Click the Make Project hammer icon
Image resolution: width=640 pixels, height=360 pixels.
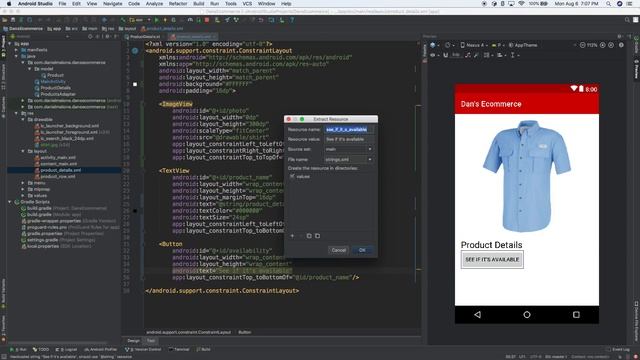123,20
